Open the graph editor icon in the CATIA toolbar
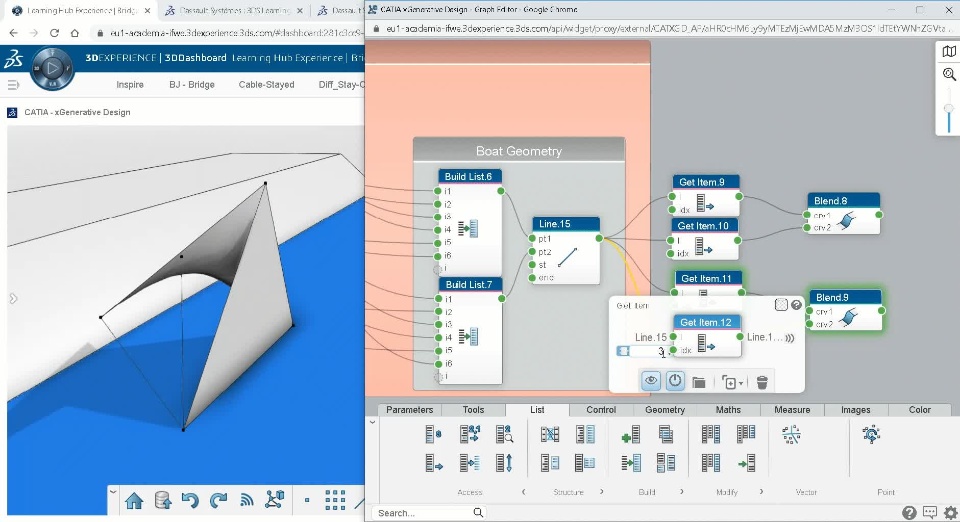This screenshot has width=960, height=522. (274, 499)
